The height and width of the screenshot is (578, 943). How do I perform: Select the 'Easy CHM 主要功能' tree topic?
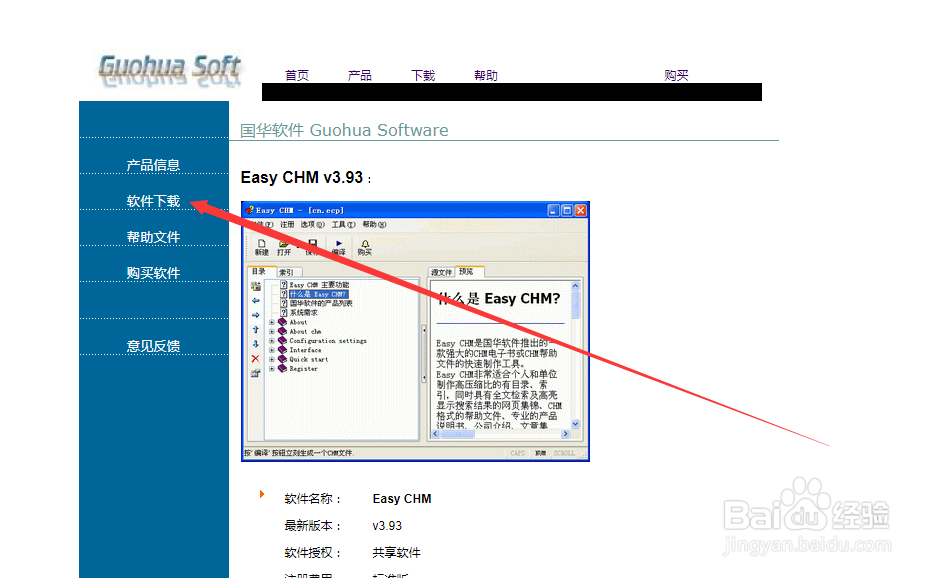319,285
